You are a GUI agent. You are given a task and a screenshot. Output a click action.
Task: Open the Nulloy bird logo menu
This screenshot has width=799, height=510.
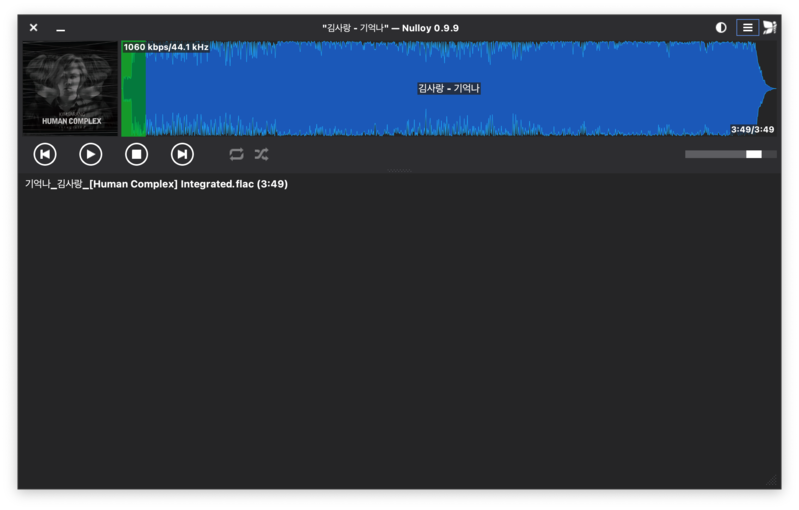pos(769,28)
